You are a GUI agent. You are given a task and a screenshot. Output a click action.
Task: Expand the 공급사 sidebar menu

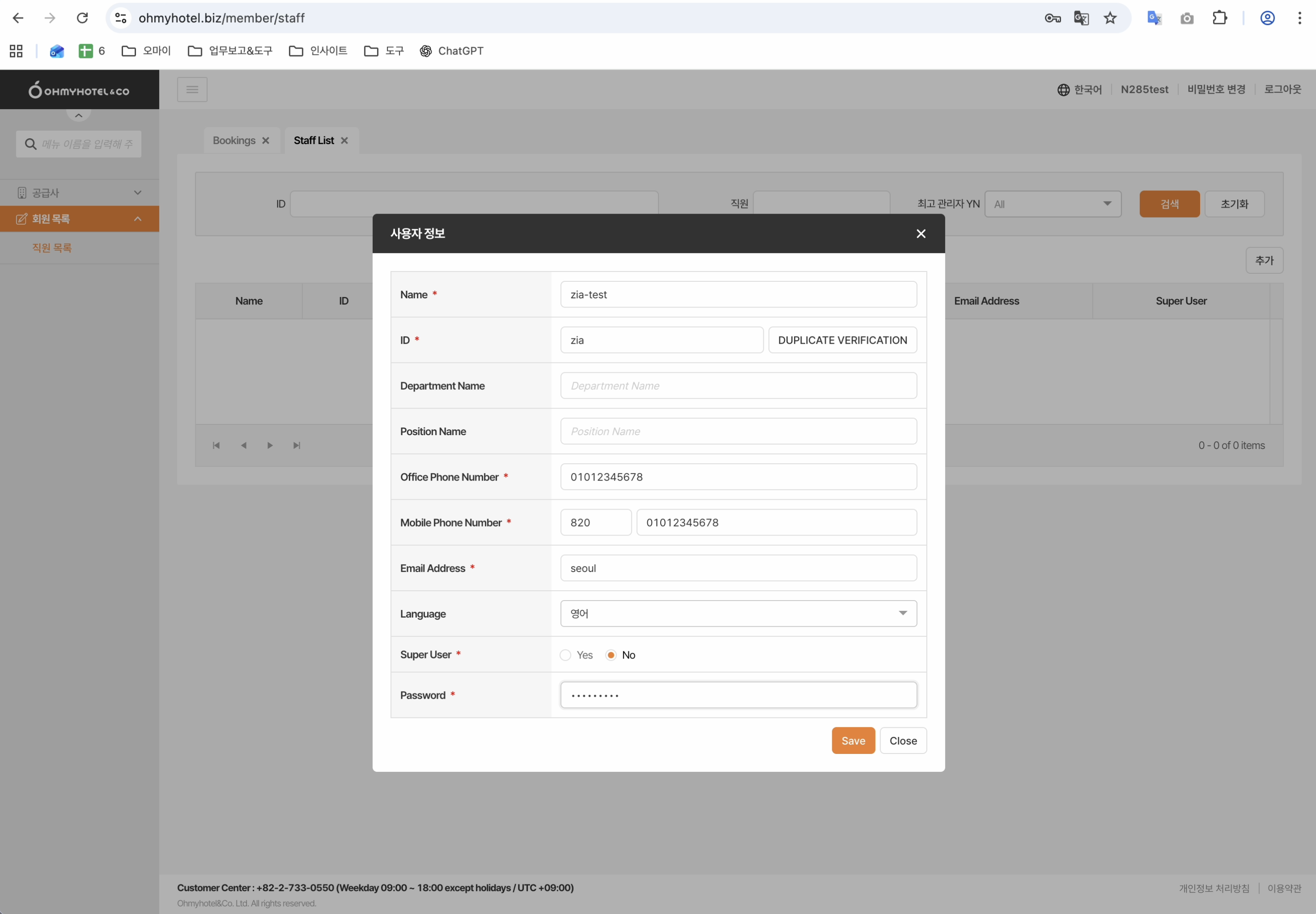coord(79,193)
